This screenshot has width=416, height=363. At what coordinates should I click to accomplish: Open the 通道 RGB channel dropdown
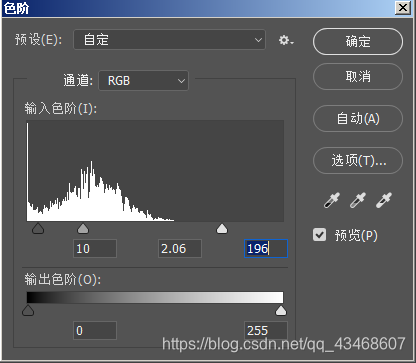[144, 81]
